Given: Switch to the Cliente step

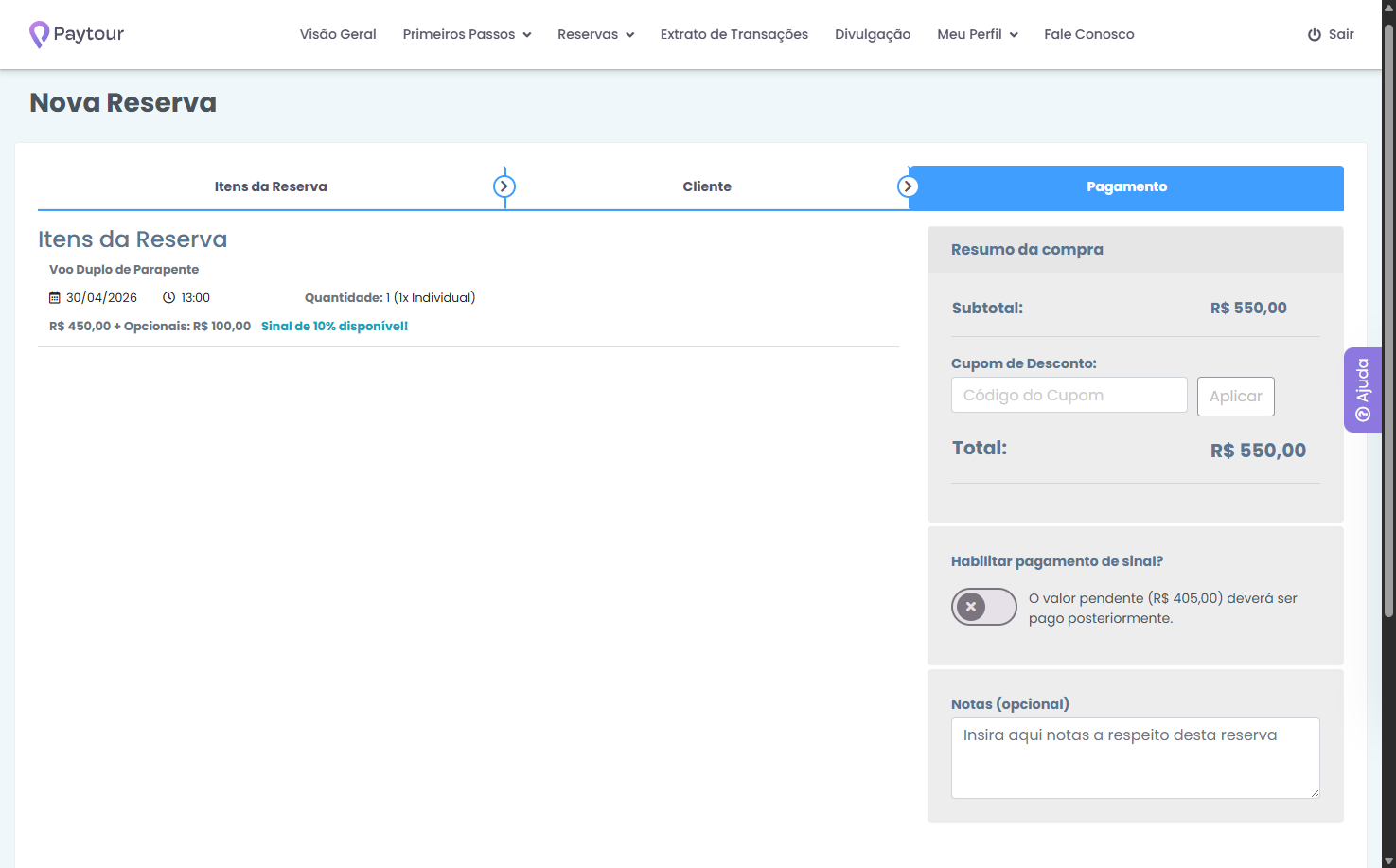Looking at the screenshot, I should coord(707,186).
